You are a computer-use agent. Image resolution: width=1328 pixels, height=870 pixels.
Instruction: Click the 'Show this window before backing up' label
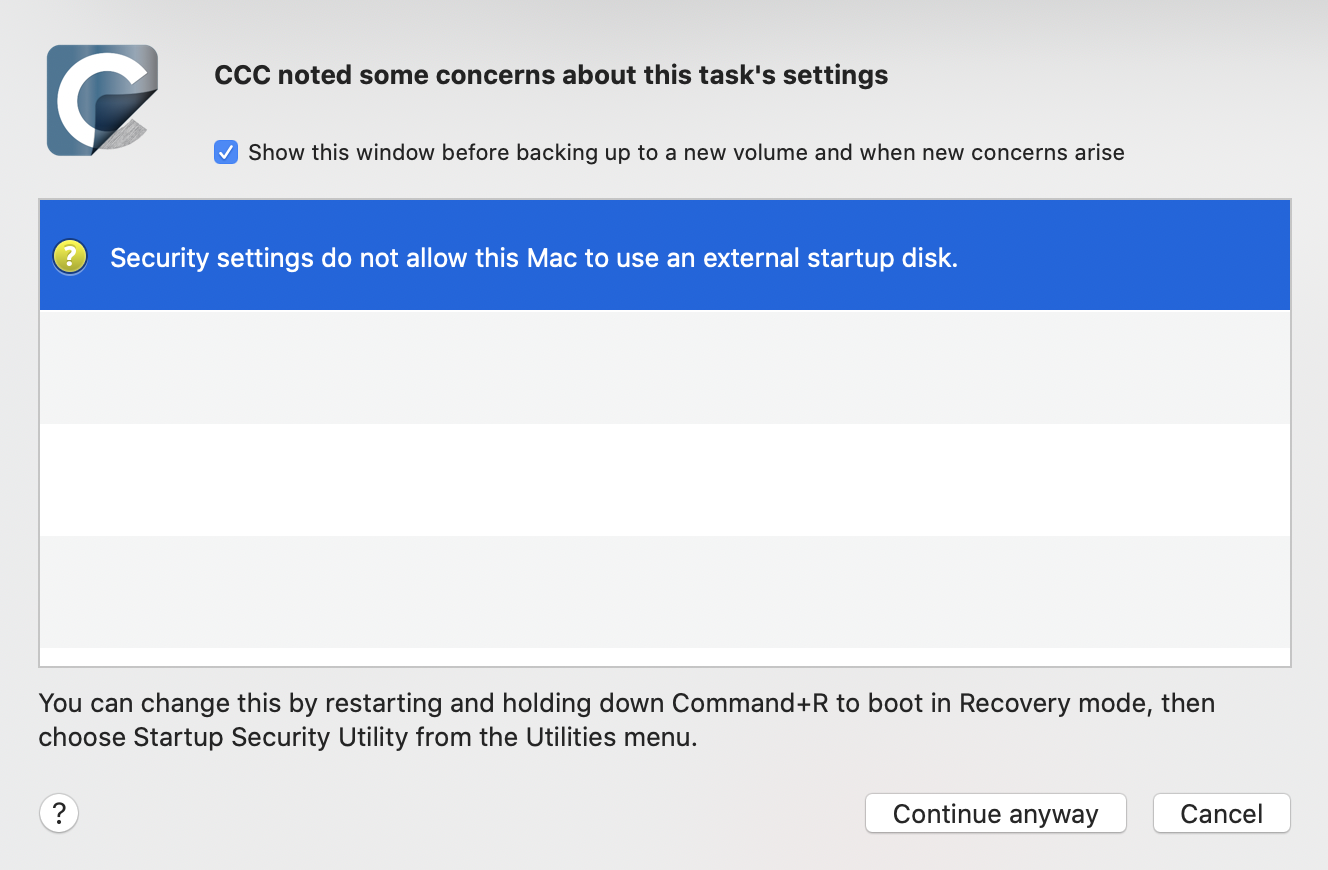686,153
